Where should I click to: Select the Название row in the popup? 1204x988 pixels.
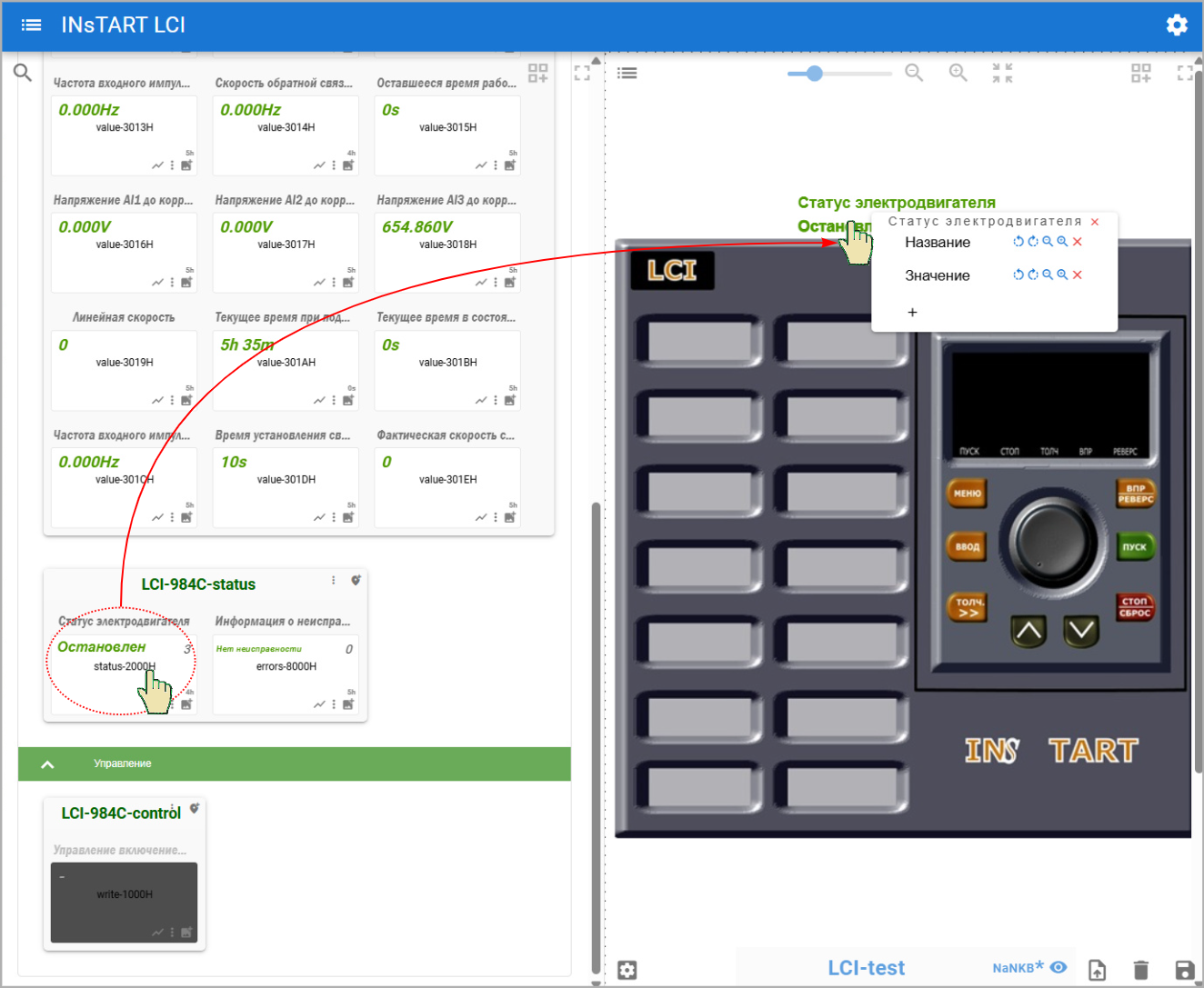click(994, 242)
